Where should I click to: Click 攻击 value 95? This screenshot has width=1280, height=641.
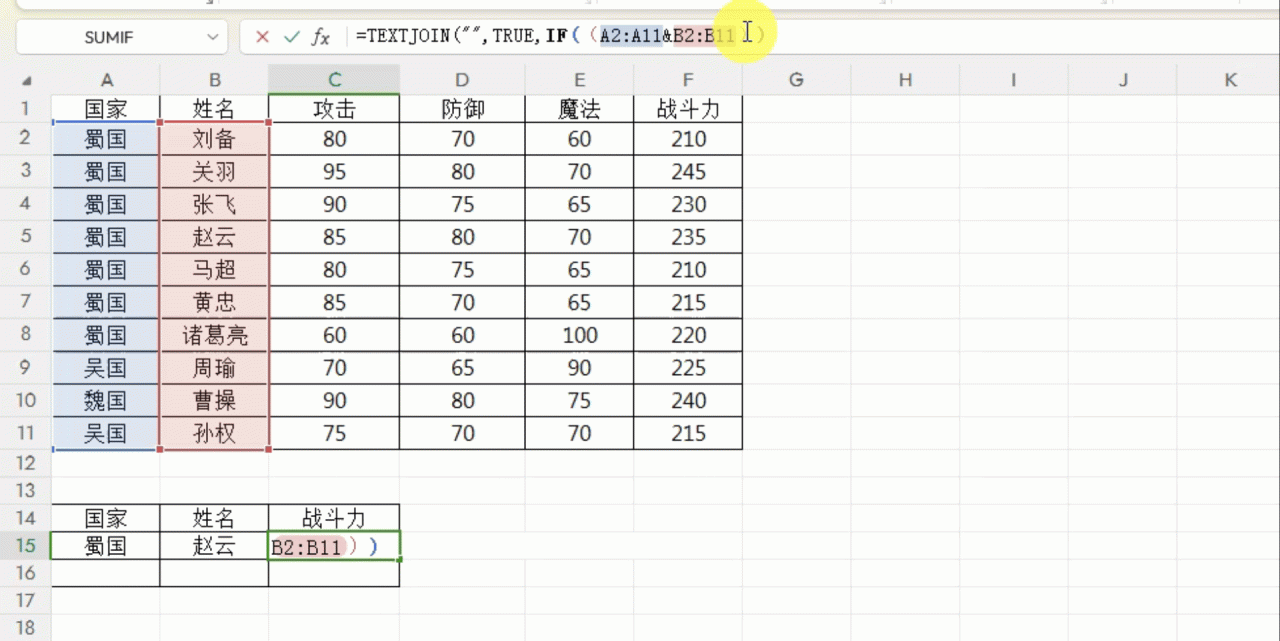(x=334, y=171)
